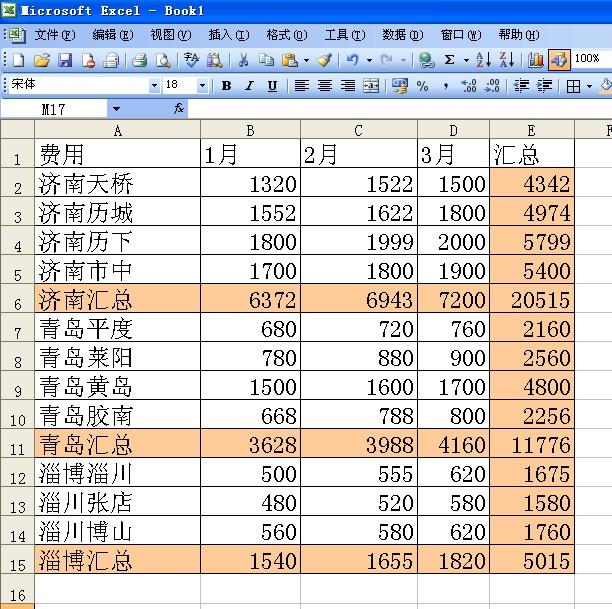612x609 pixels.
Task: Open the 编辑 menu
Action: point(113,35)
